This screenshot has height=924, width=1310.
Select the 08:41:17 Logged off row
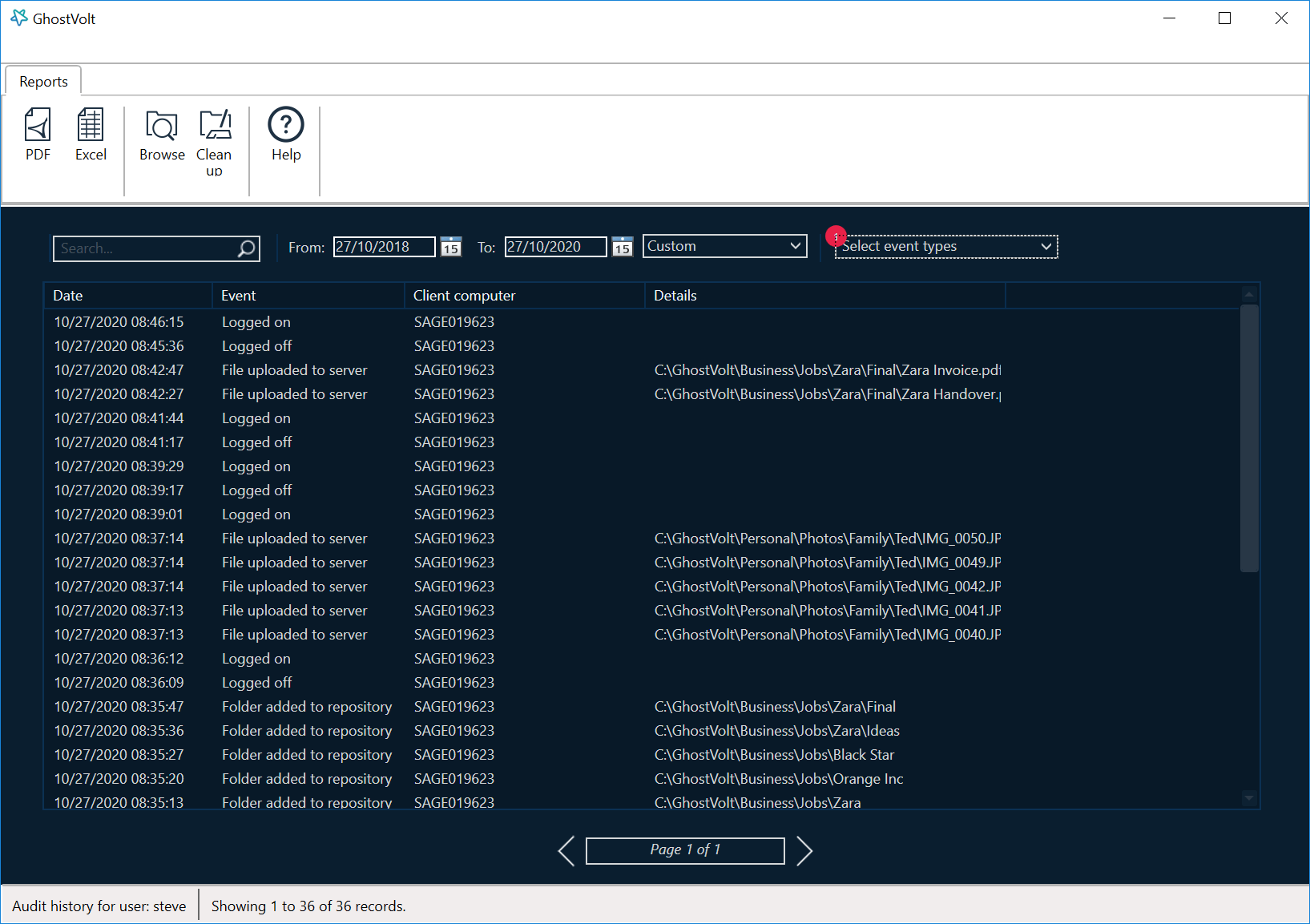(641, 442)
